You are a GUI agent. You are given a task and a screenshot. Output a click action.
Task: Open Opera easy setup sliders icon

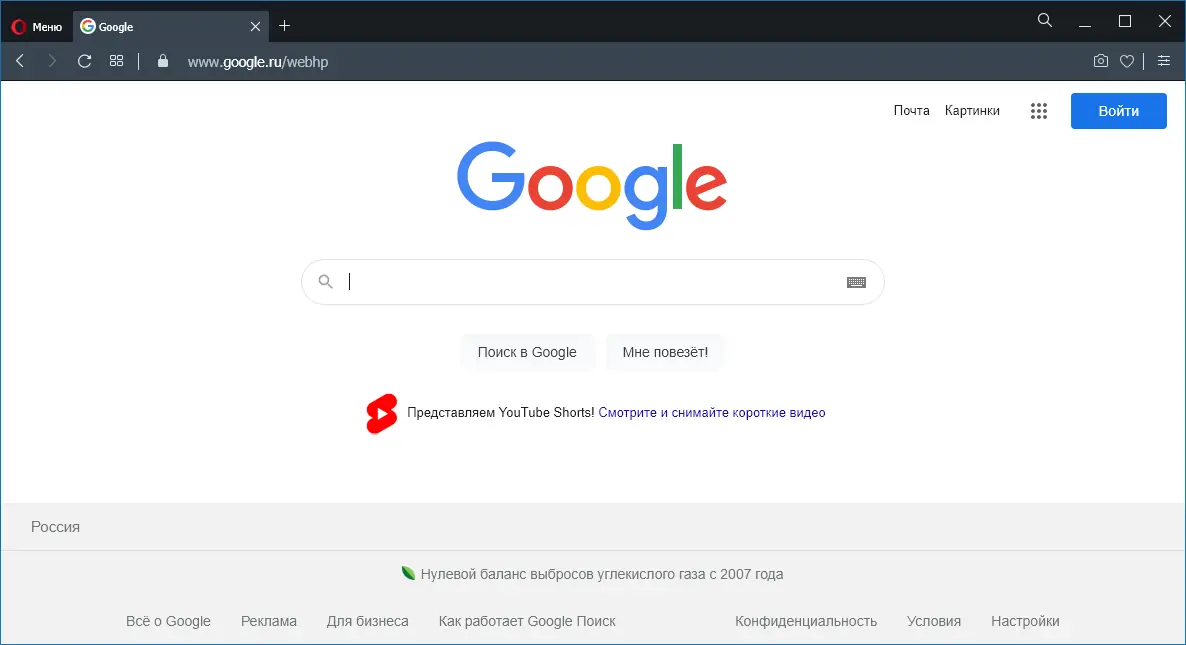(1164, 61)
